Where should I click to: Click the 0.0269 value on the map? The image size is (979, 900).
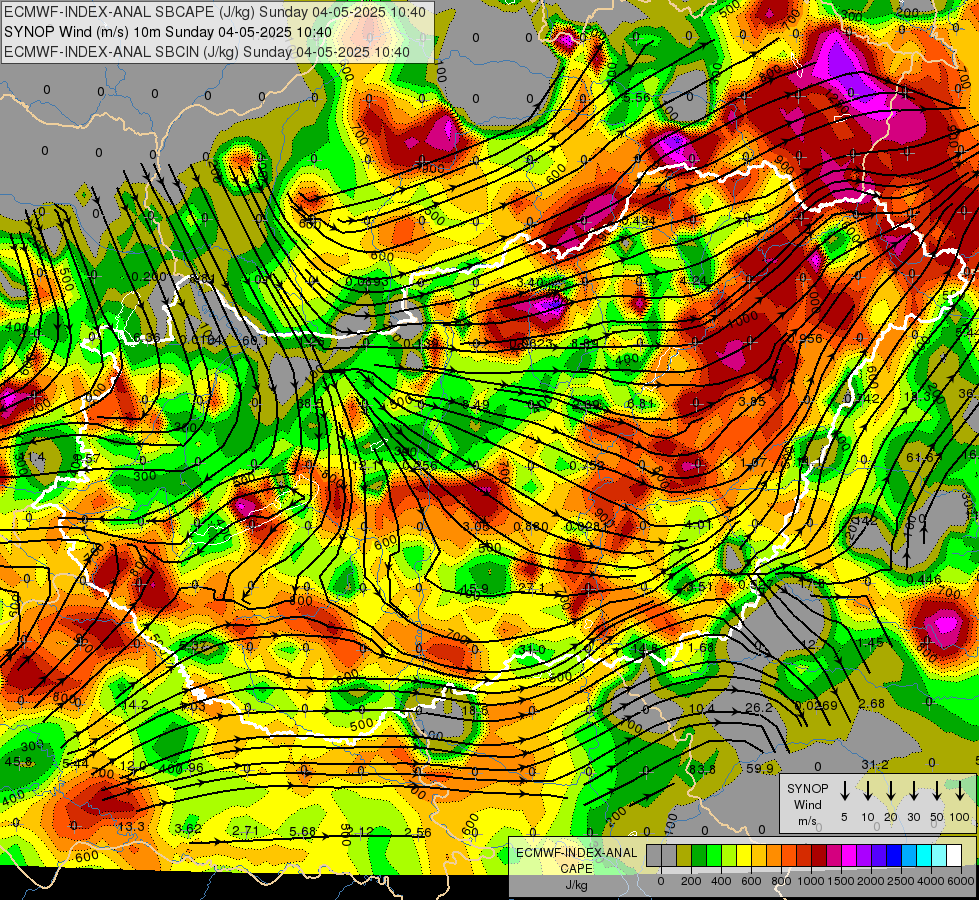tap(816, 706)
